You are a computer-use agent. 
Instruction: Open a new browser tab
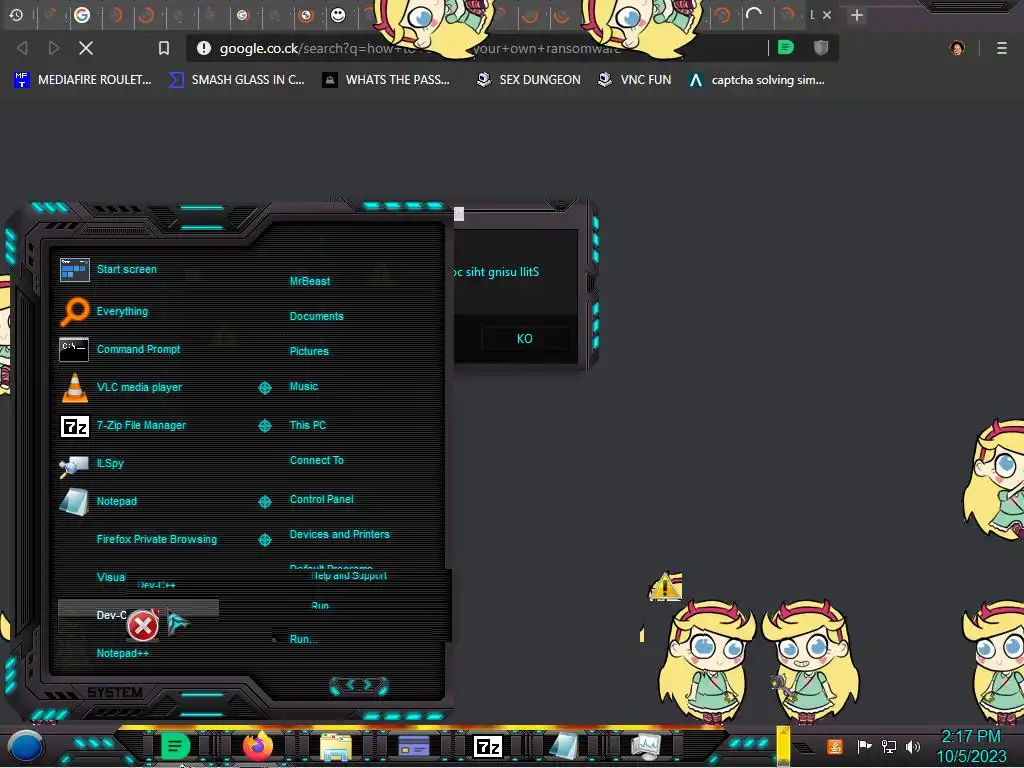click(x=857, y=14)
